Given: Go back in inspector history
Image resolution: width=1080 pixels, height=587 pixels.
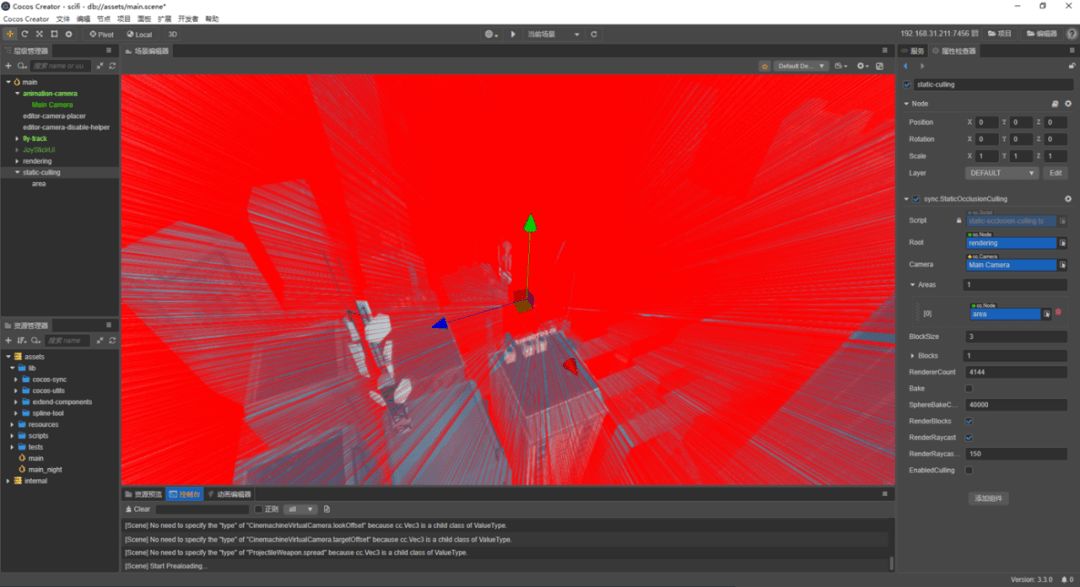Looking at the screenshot, I should pyautogui.click(x=906, y=66).
